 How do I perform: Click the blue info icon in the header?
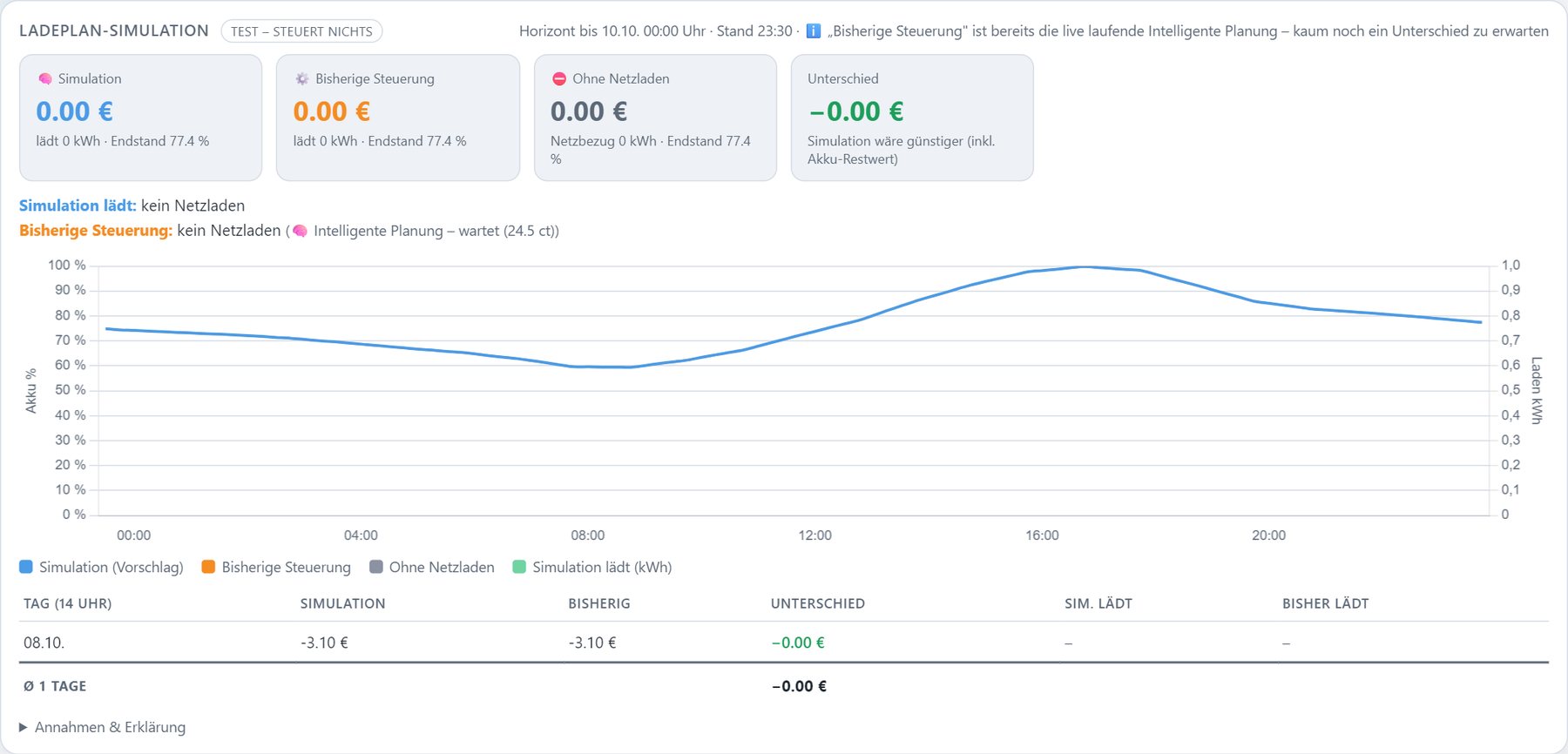813,31
